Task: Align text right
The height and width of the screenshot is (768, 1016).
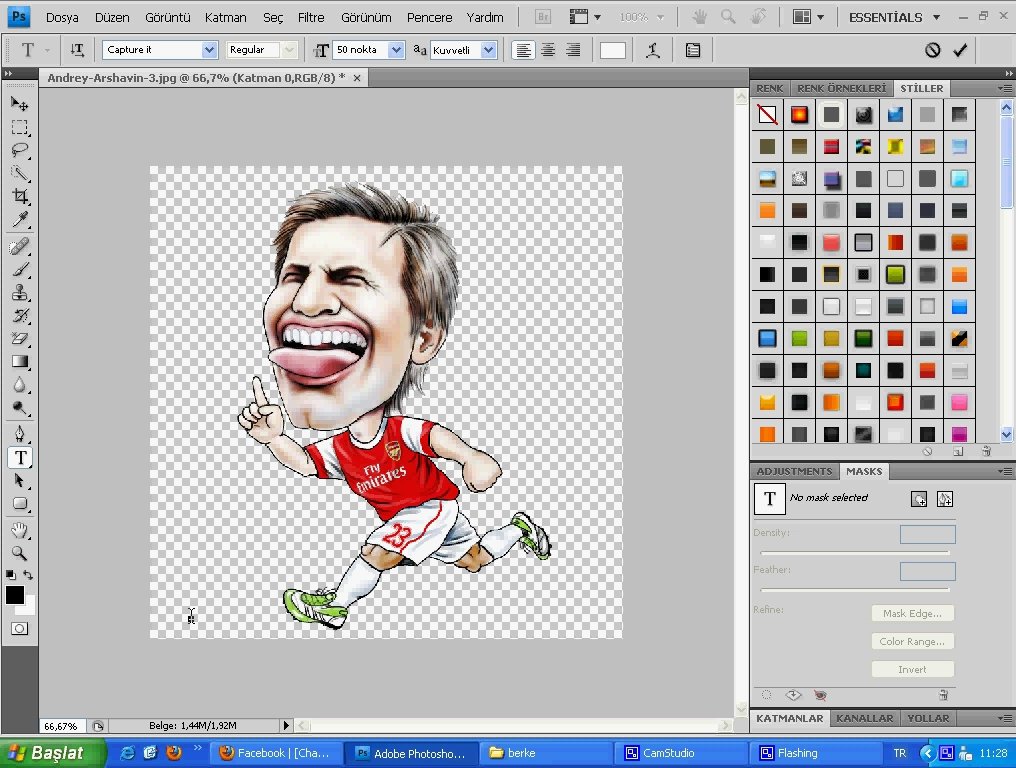Action: pyautogui.click(x=573, y=50)
